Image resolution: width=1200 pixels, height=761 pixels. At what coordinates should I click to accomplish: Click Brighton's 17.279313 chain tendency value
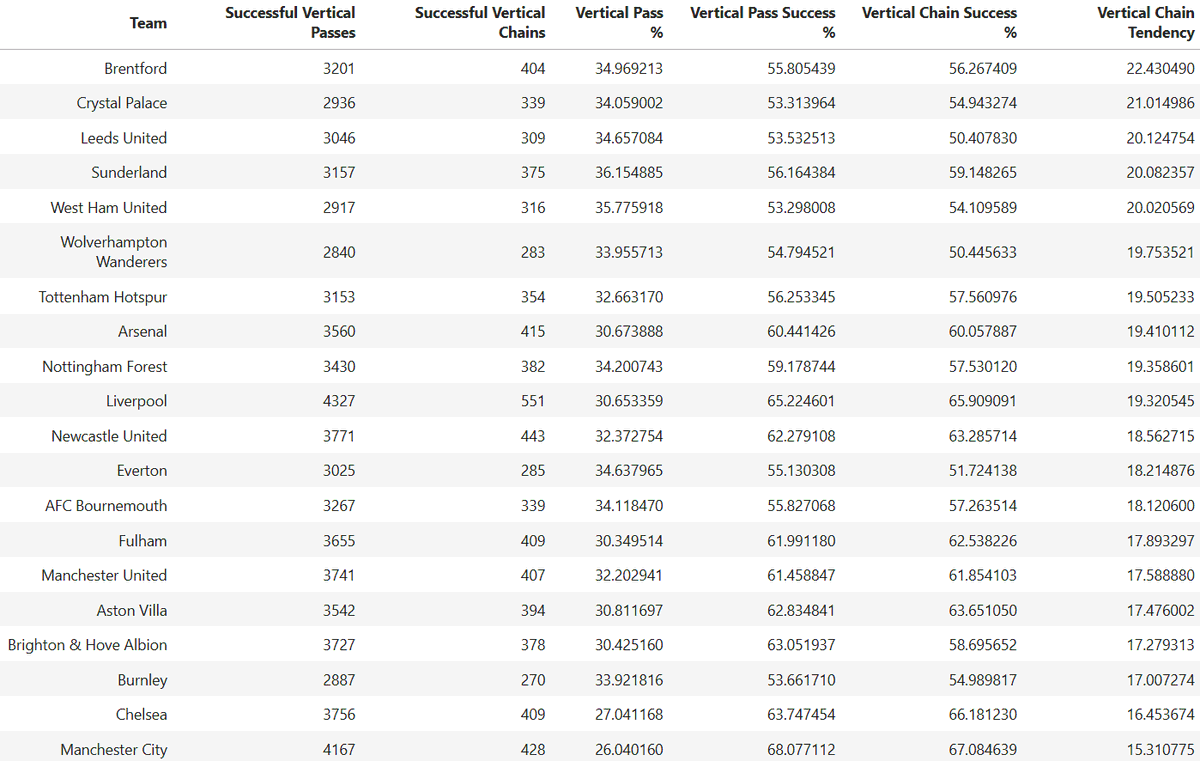[x=1160, y=645]
